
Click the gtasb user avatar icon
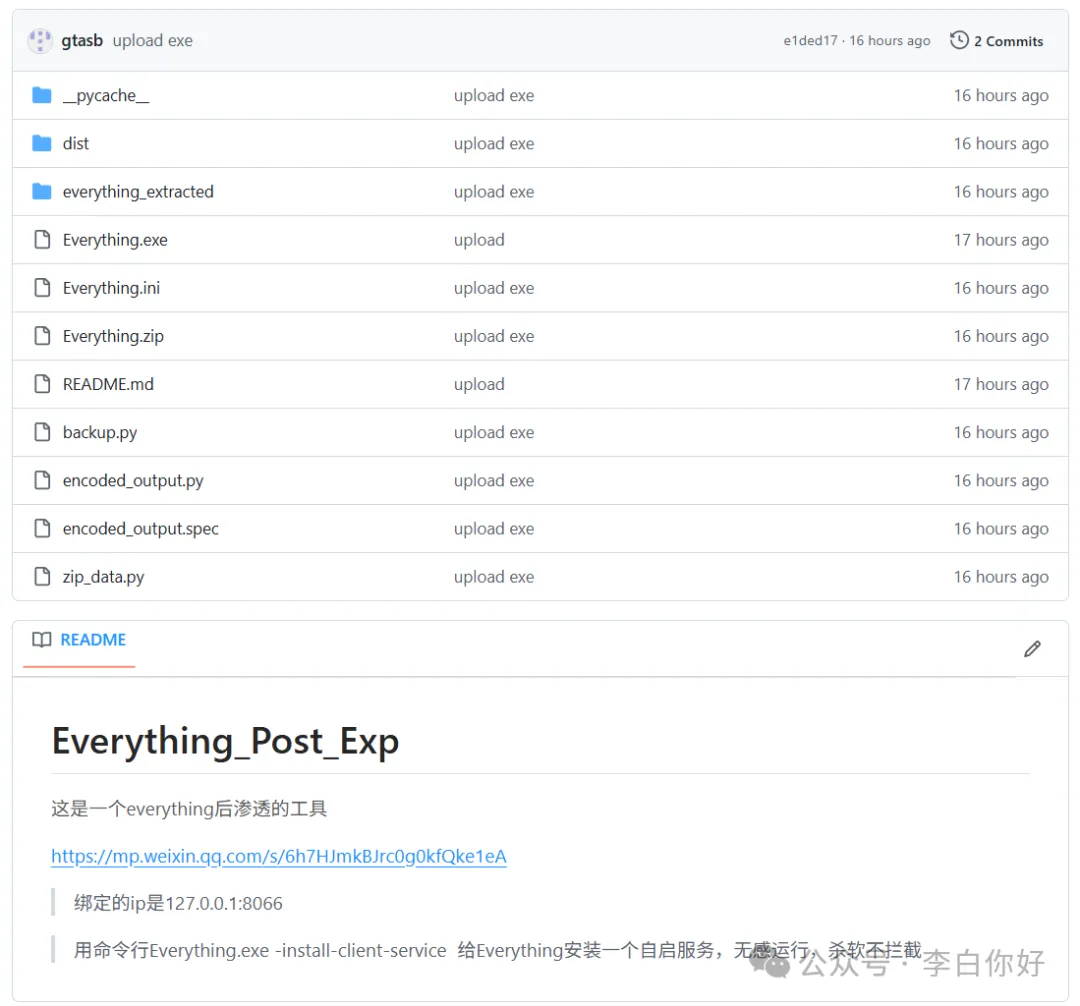pos(40,41)
